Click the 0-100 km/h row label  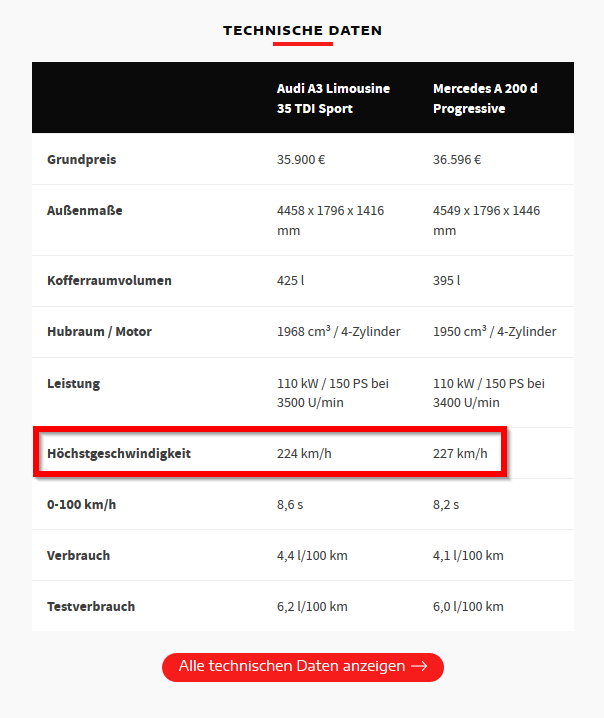tap(81, 504)
